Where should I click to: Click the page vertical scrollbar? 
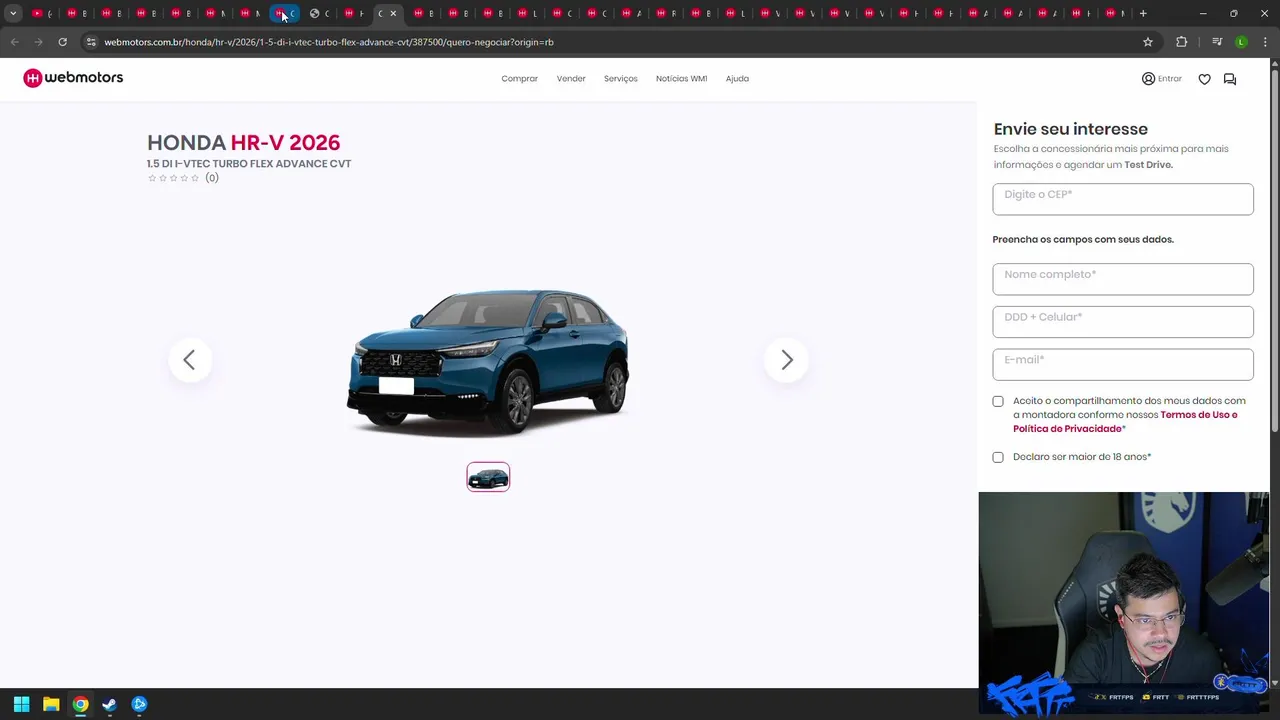point(1274,250)
